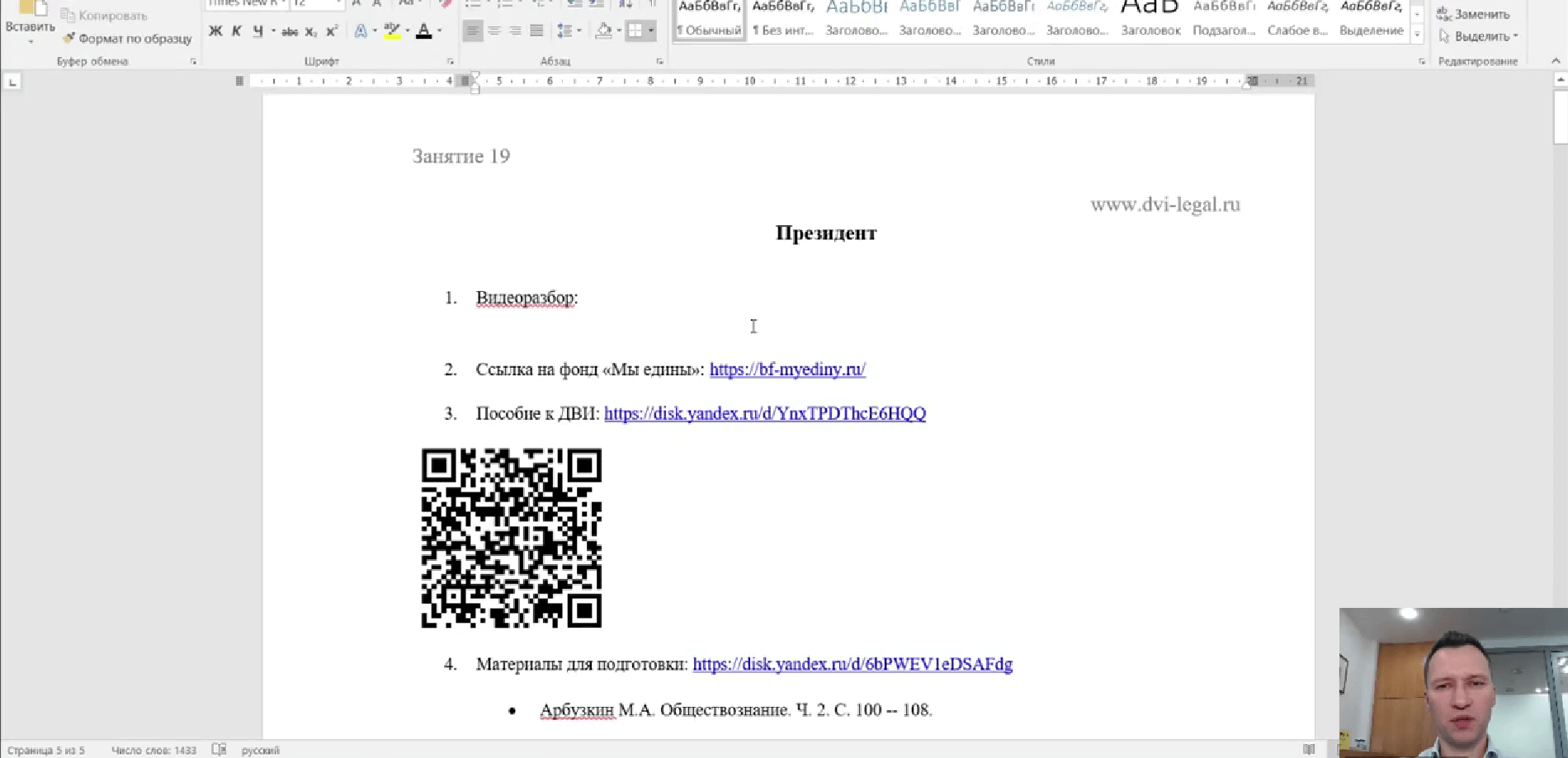
Task: Apply the Без интервала style
Action: (782, 20)
